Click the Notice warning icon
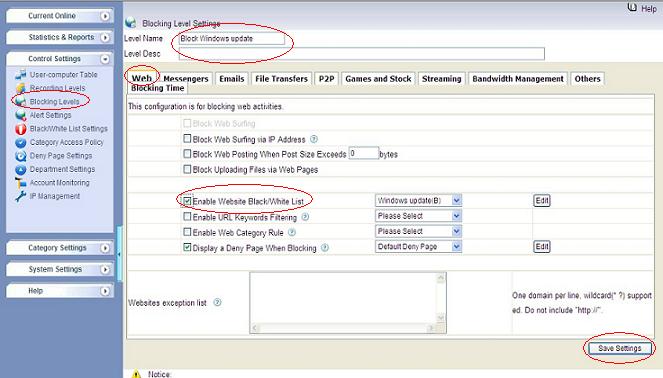663x378 pixels. coord(136,374)
